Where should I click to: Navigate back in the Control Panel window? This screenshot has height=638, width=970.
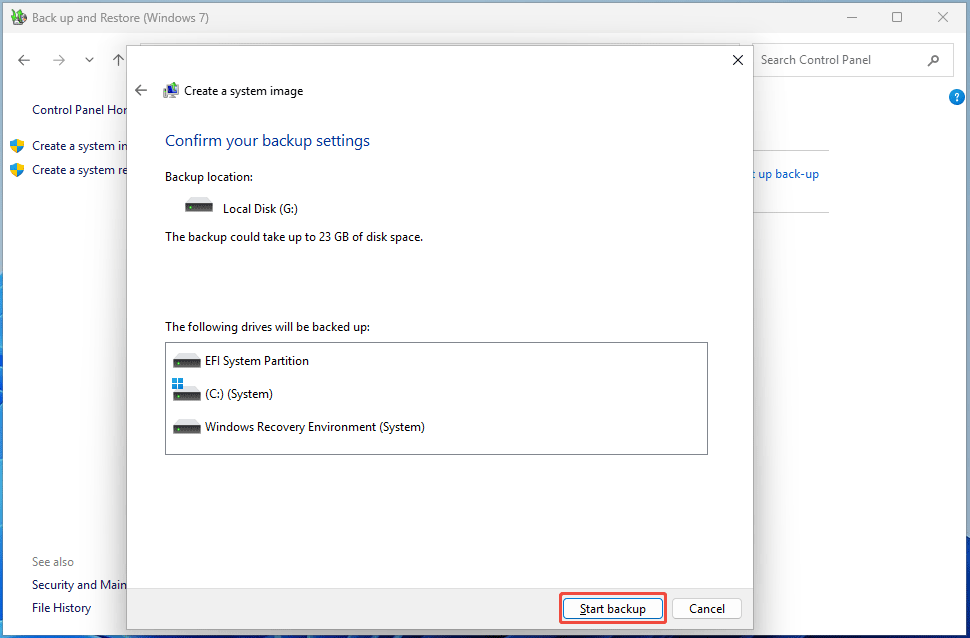pos(24,60)
